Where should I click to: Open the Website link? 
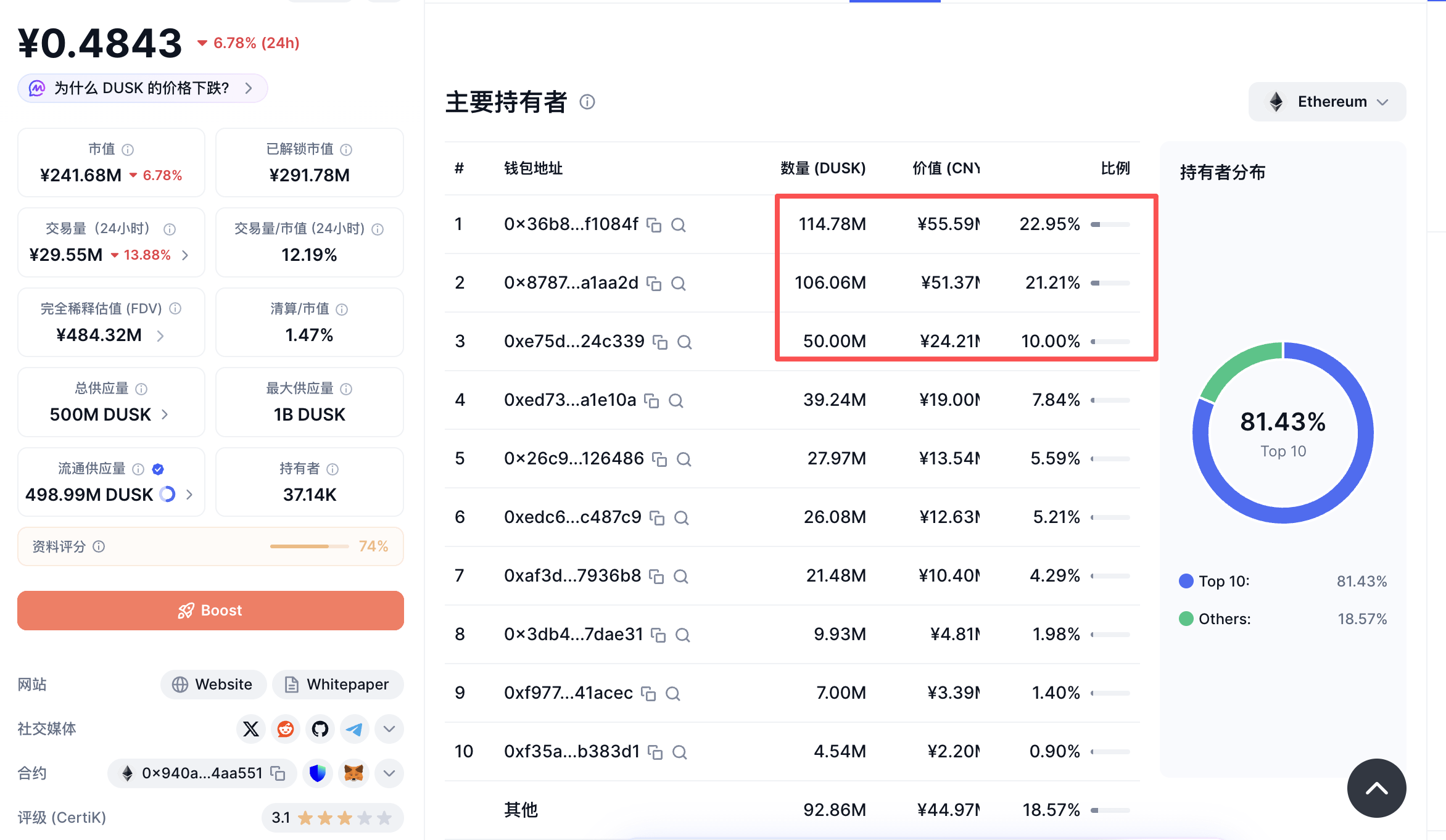(213, 685)
